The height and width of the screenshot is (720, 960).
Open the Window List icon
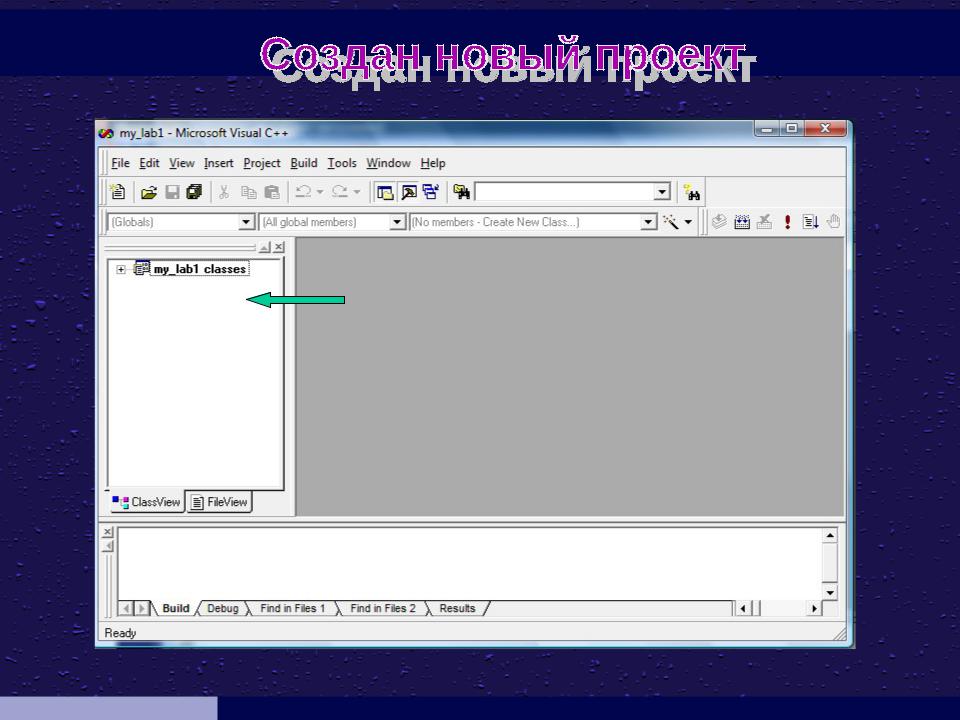(431, 192)
